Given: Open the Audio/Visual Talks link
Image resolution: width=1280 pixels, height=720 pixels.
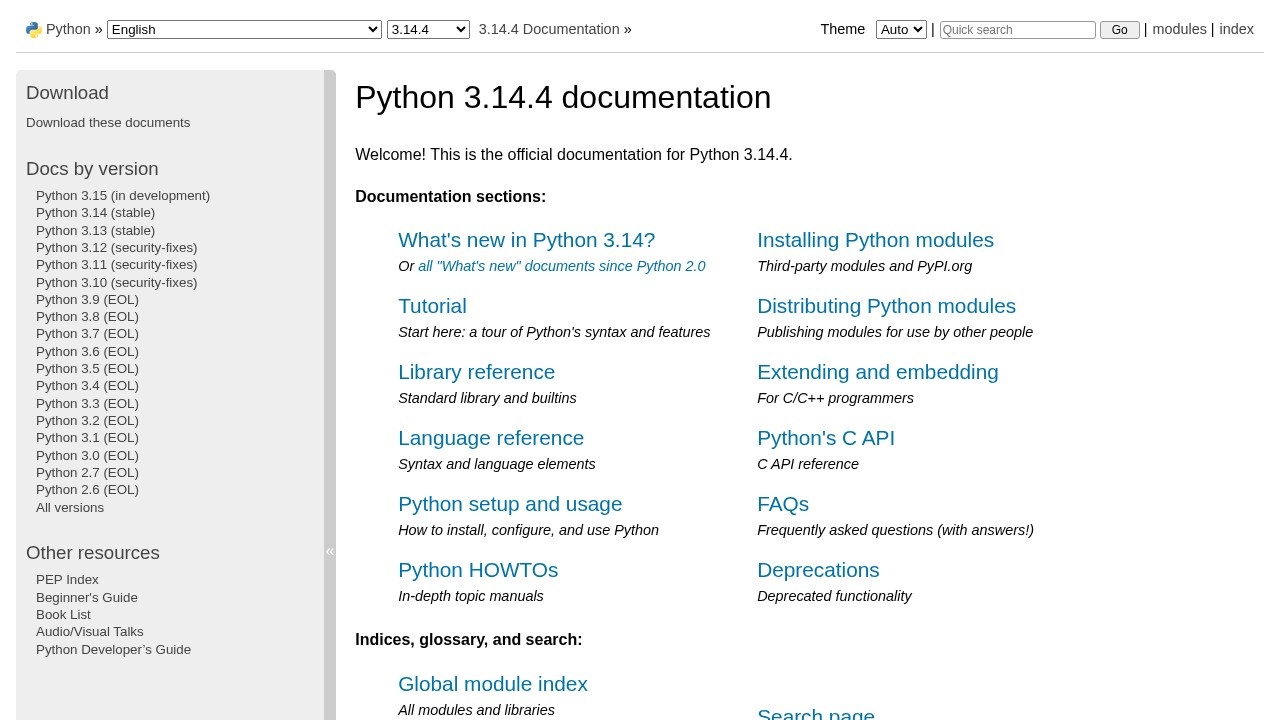Looking at the screenshot, I should [90, 632].
